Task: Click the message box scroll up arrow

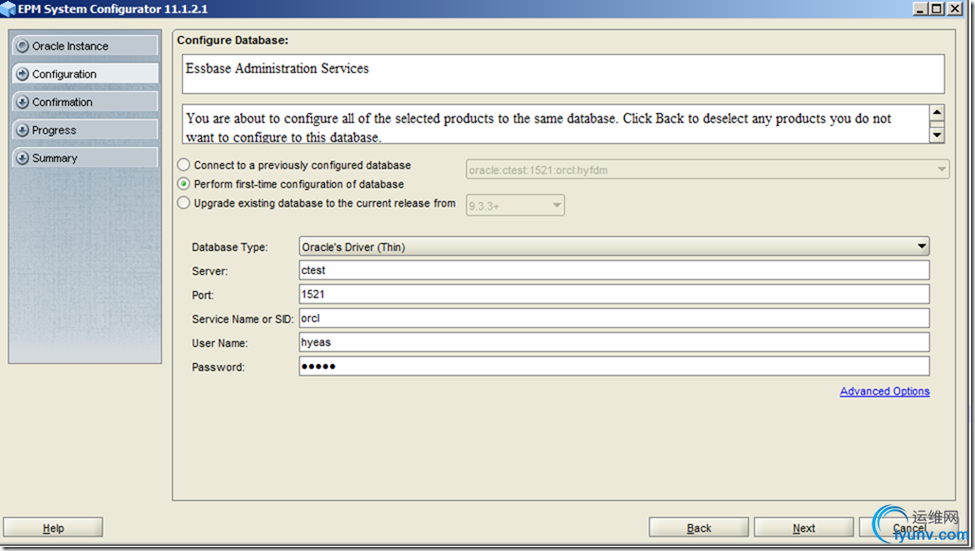Action: (x=936, y=113)
